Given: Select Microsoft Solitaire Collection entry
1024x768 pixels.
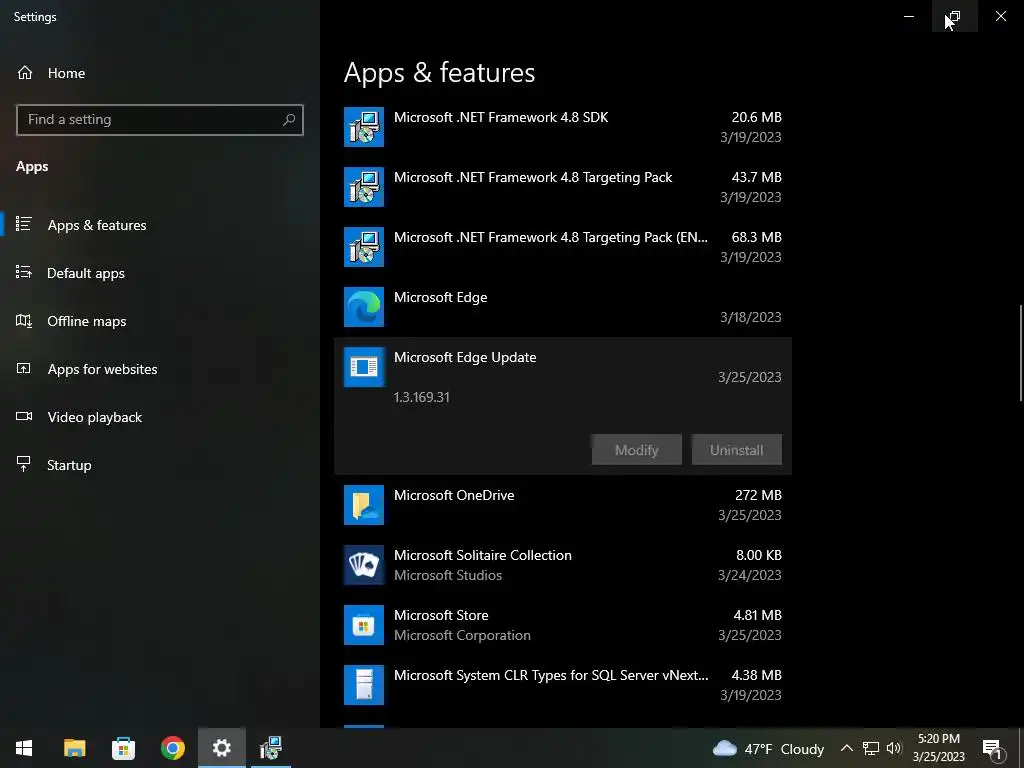Looking at the screenshot, I should point(562,565).
